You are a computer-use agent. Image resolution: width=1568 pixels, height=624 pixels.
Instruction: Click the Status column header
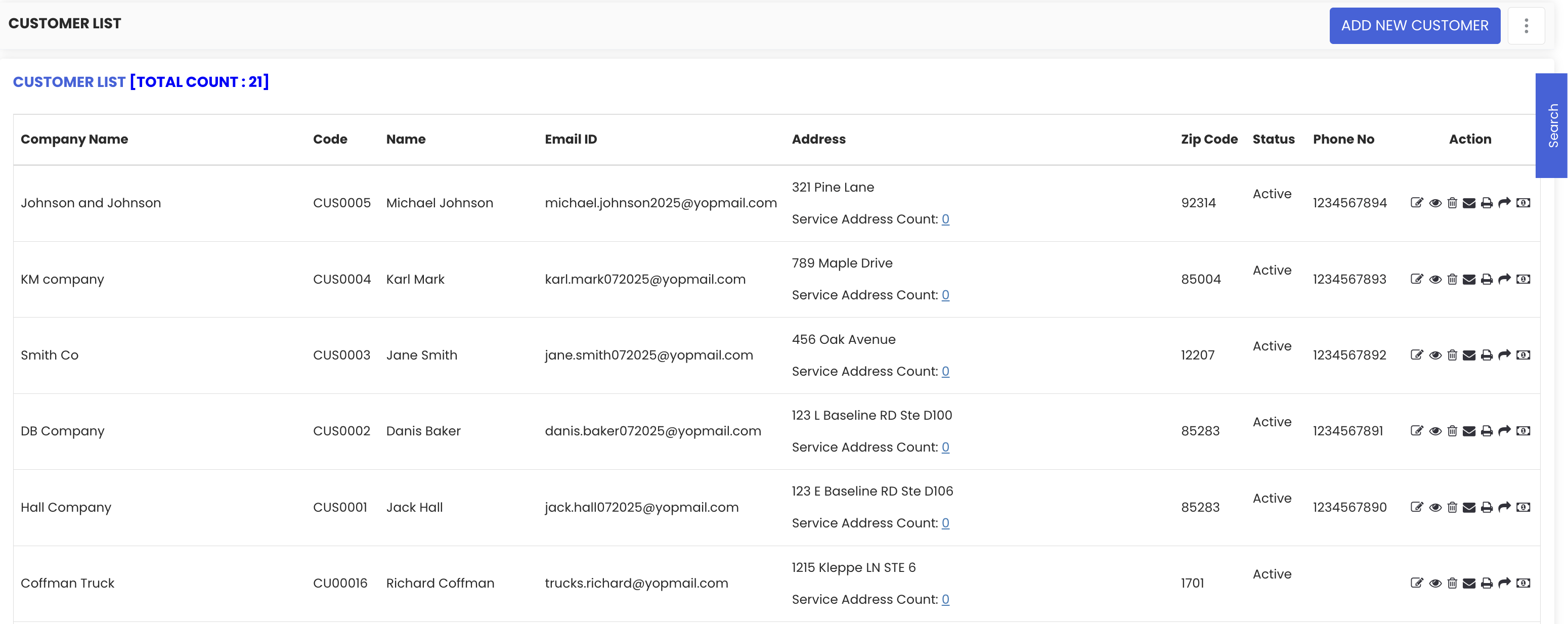pos(1273,139)
